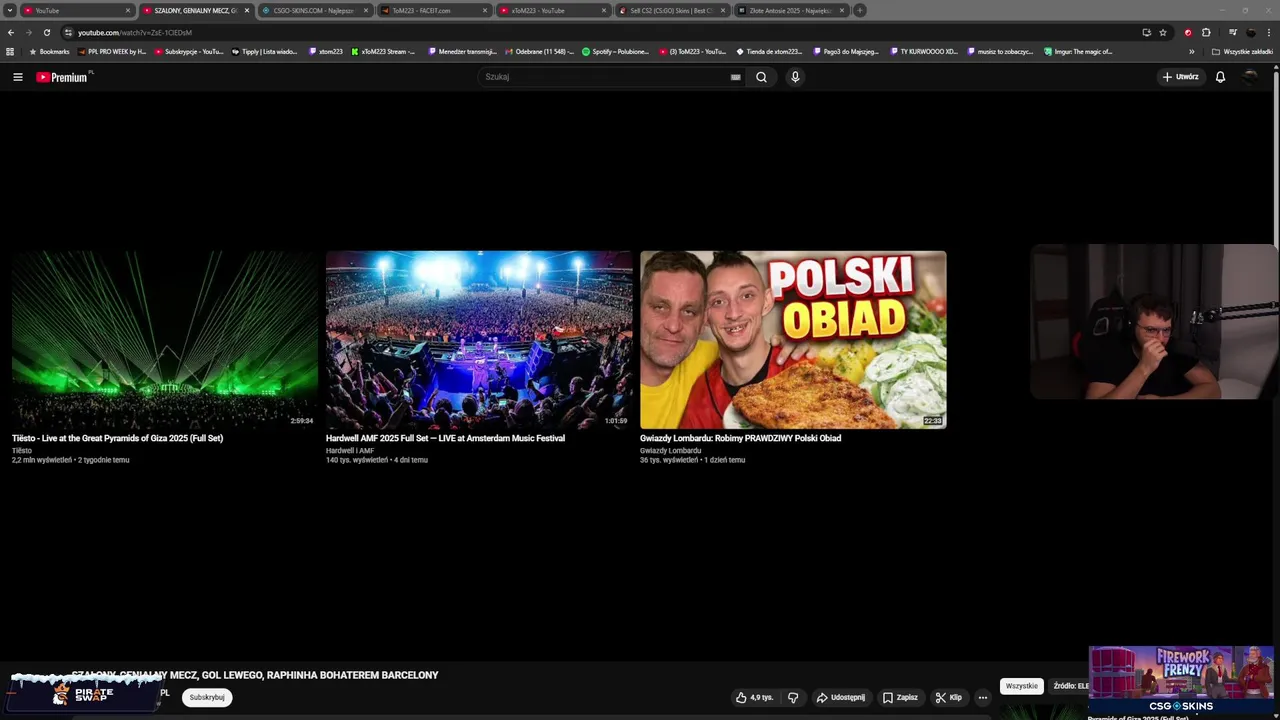
Task: Click the search magnifier button
Action: [761, 77]
